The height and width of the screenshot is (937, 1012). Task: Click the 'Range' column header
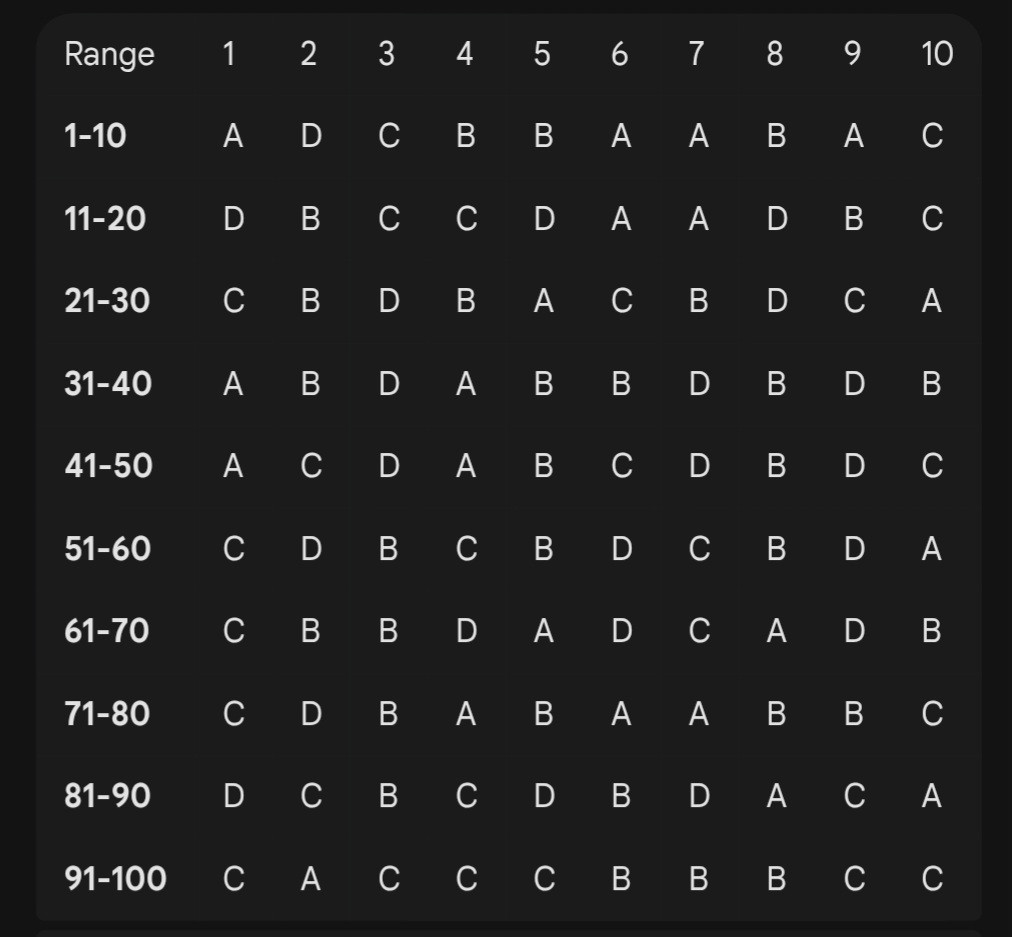(x=109, y=55)
